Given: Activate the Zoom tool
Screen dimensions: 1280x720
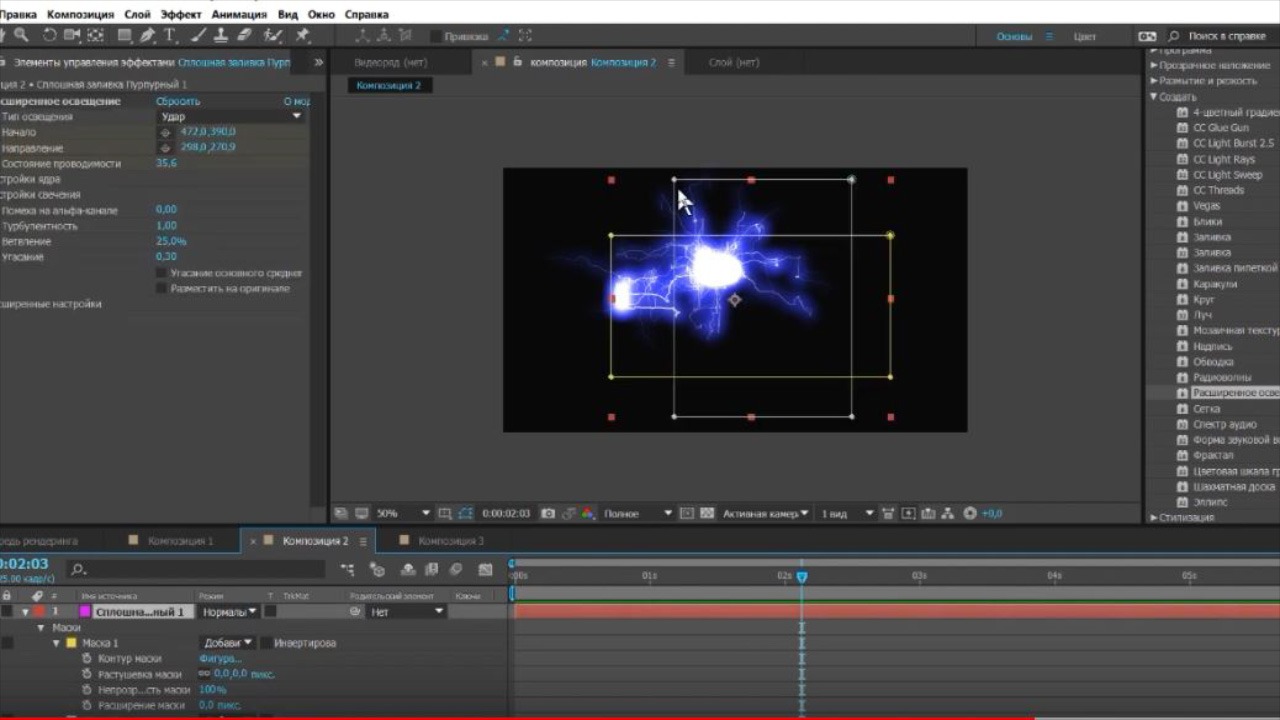Looking at the screenshot, I should pyautogui.click(x=22, y=35).
